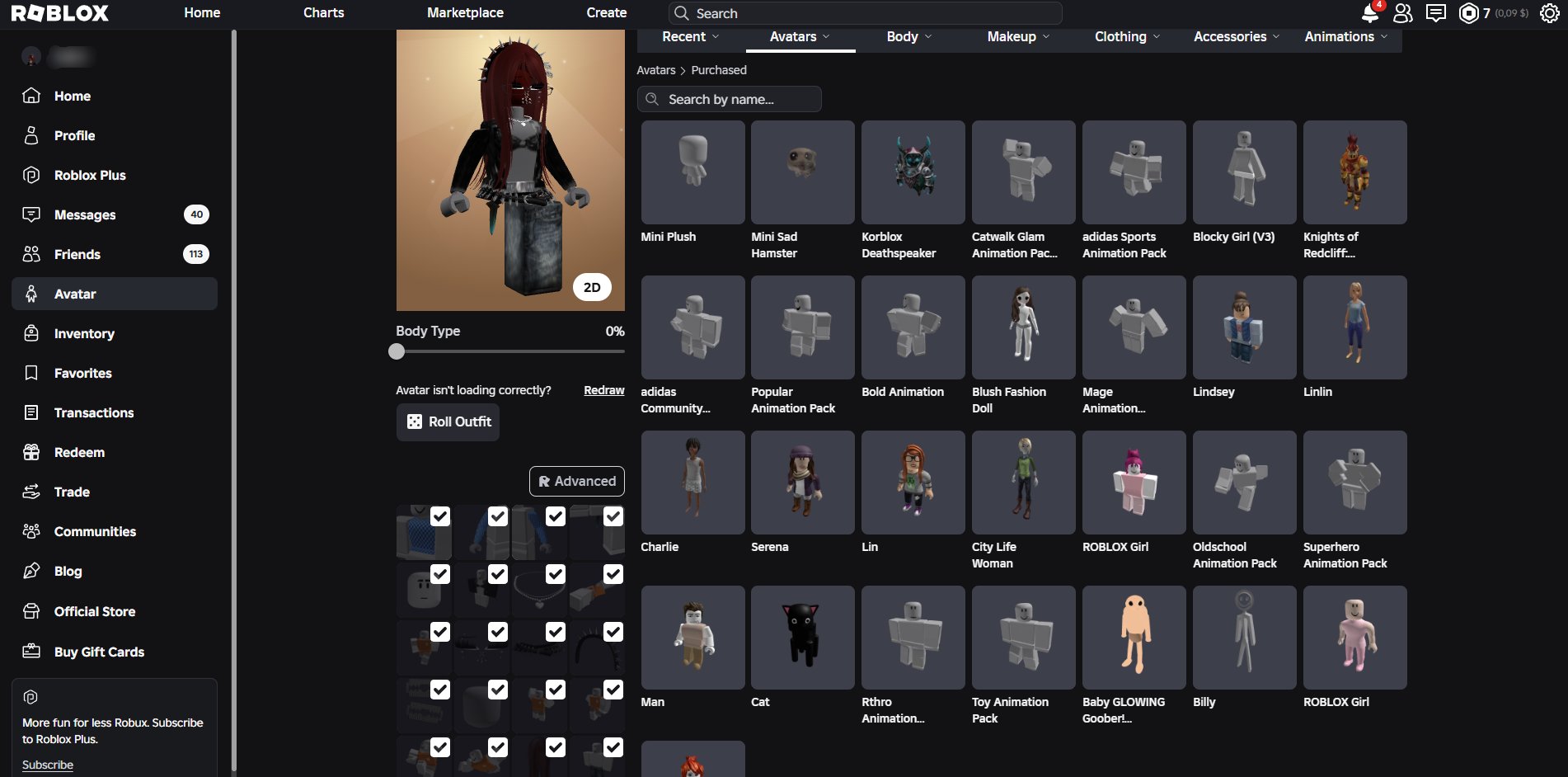Image resolution: width=1568 pixels, height=777 pixels.
Task: Click the Favorites bookmark icon
Action: click(31, 373)
